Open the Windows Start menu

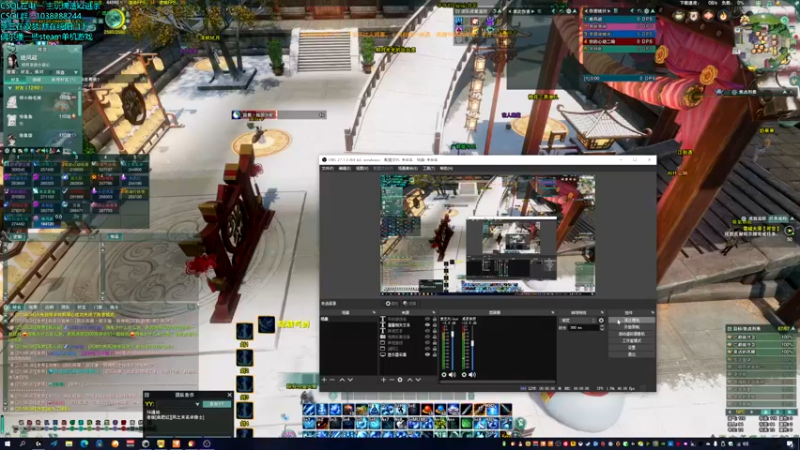7,444
